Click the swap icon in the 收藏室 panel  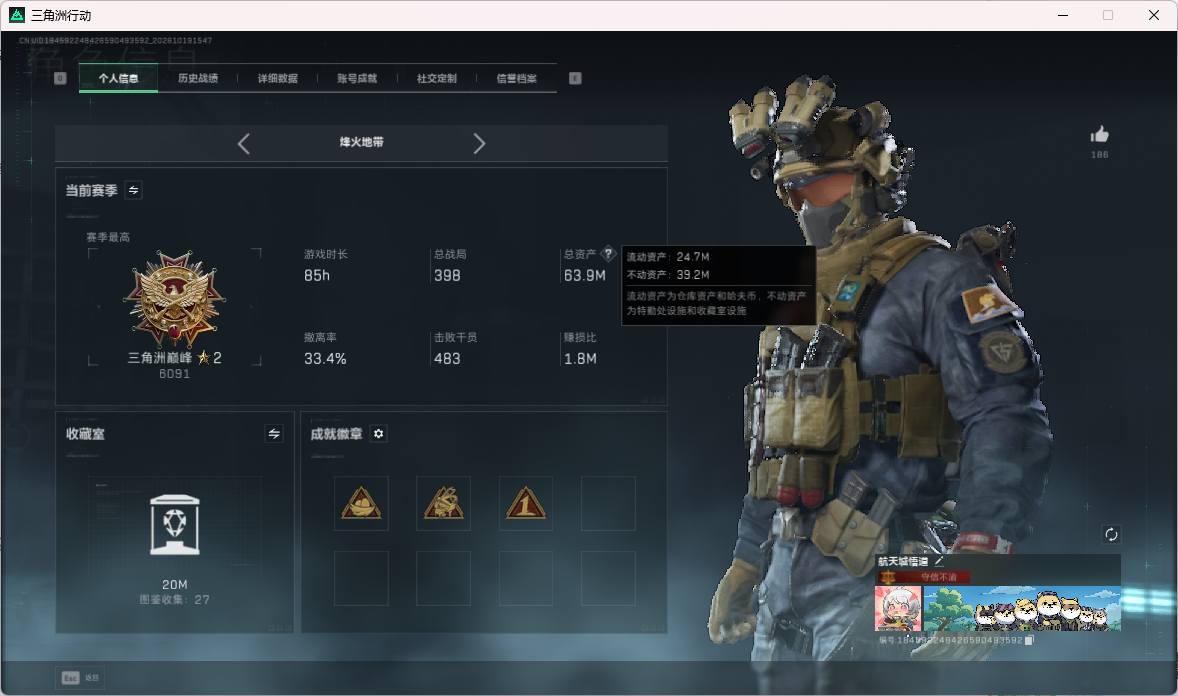point(274,434)
